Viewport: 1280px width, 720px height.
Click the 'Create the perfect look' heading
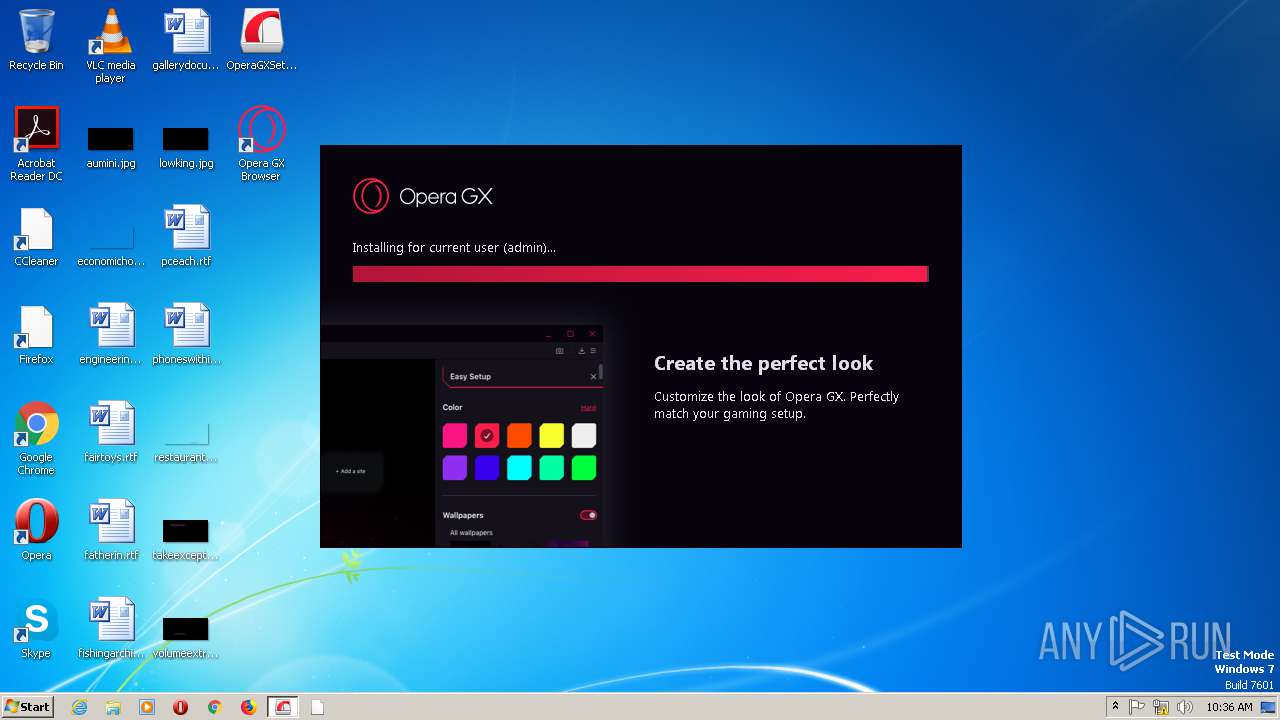pos(764,363)
